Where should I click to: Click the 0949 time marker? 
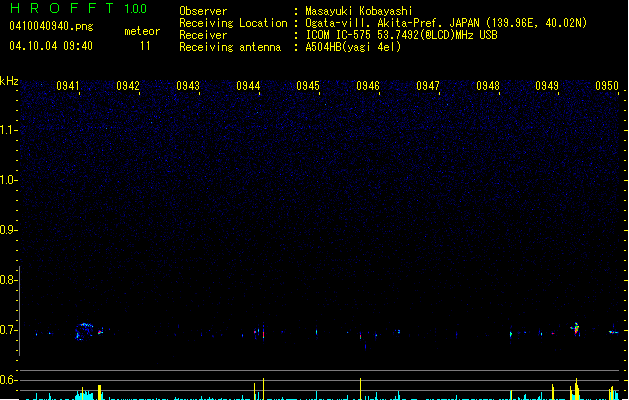(547, 86)
